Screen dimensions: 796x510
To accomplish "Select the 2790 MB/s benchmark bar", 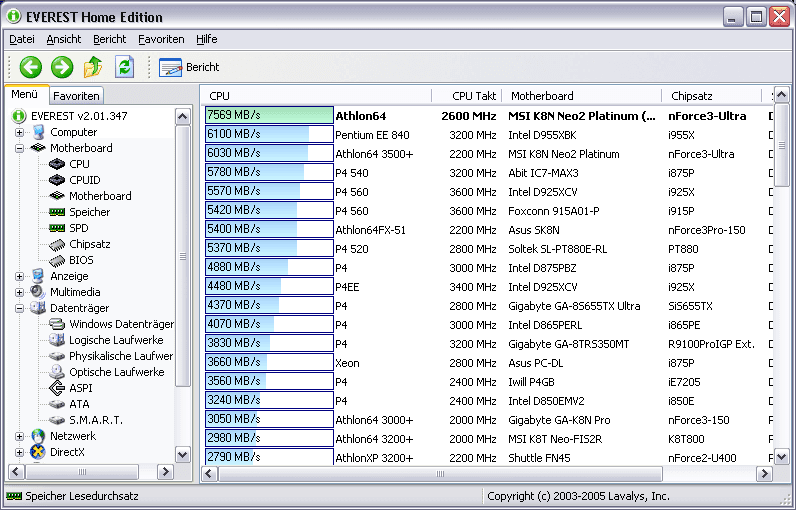I will [x=269, y=457].
